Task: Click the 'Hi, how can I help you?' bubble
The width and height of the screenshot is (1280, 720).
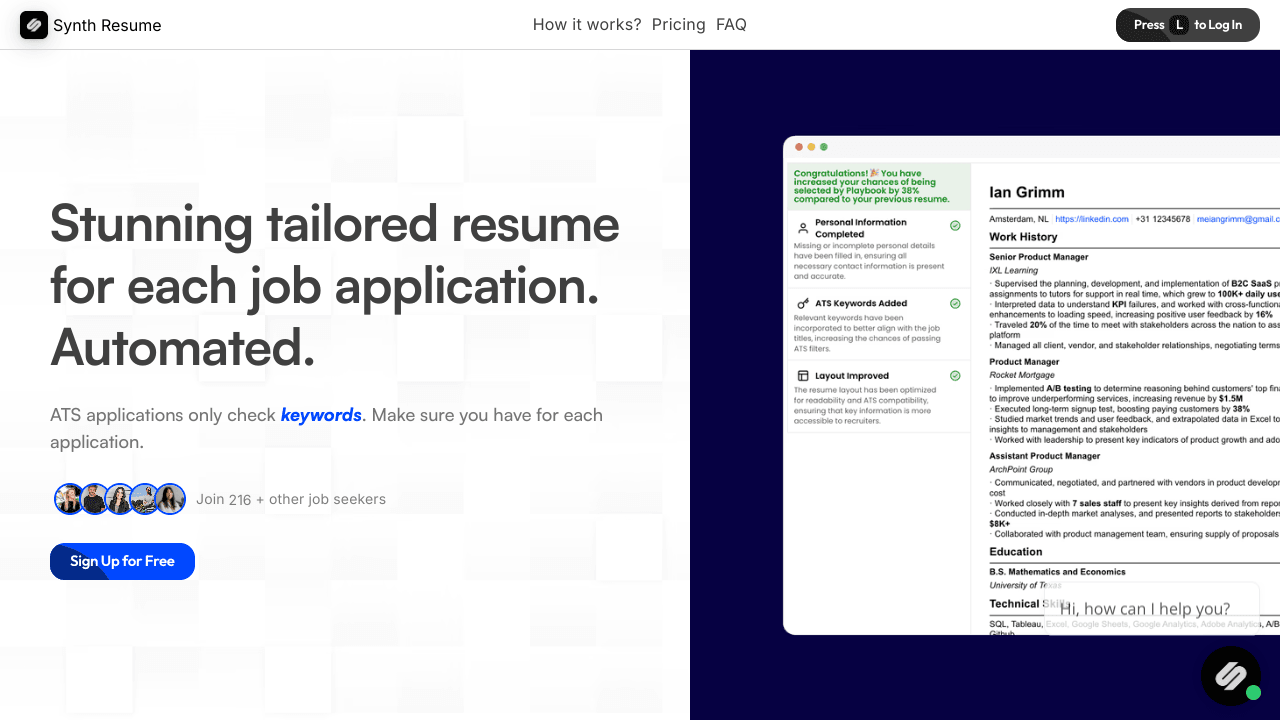Action: [x=1144, y=608]
